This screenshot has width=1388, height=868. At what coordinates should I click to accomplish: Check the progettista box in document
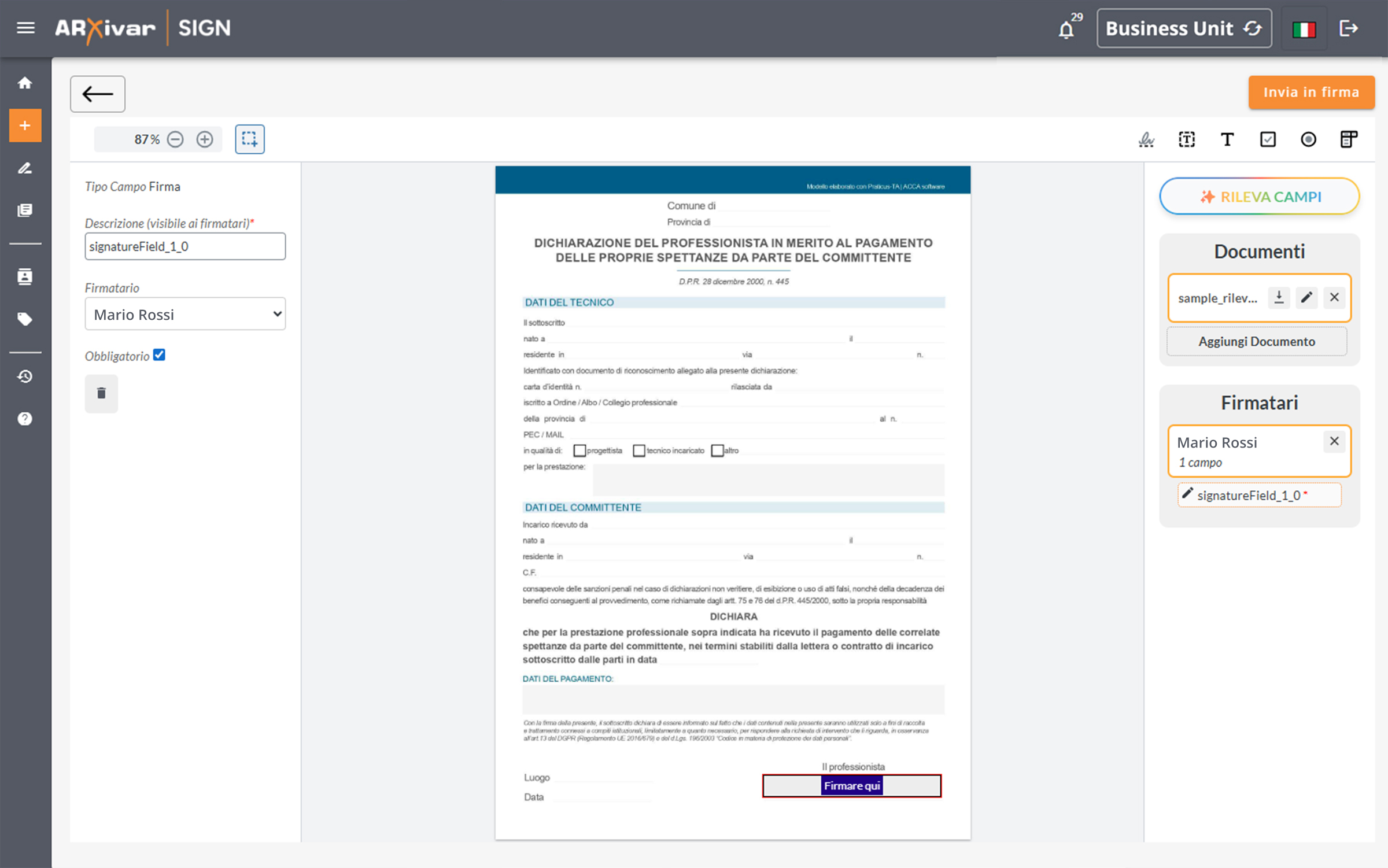[x=579, y=450]
